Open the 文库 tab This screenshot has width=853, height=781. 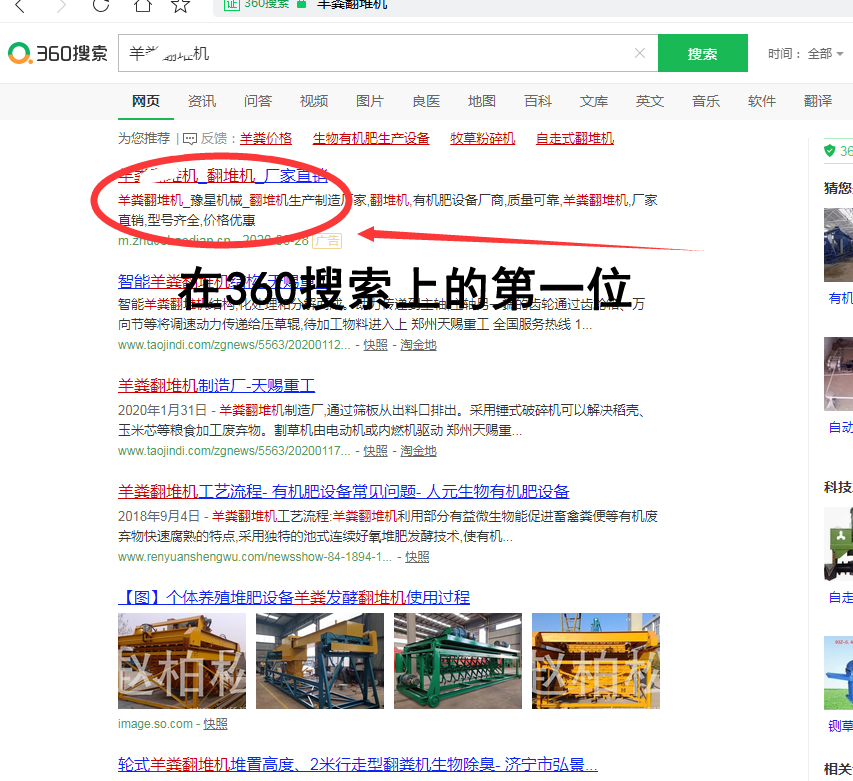click(x=594, y=101)
